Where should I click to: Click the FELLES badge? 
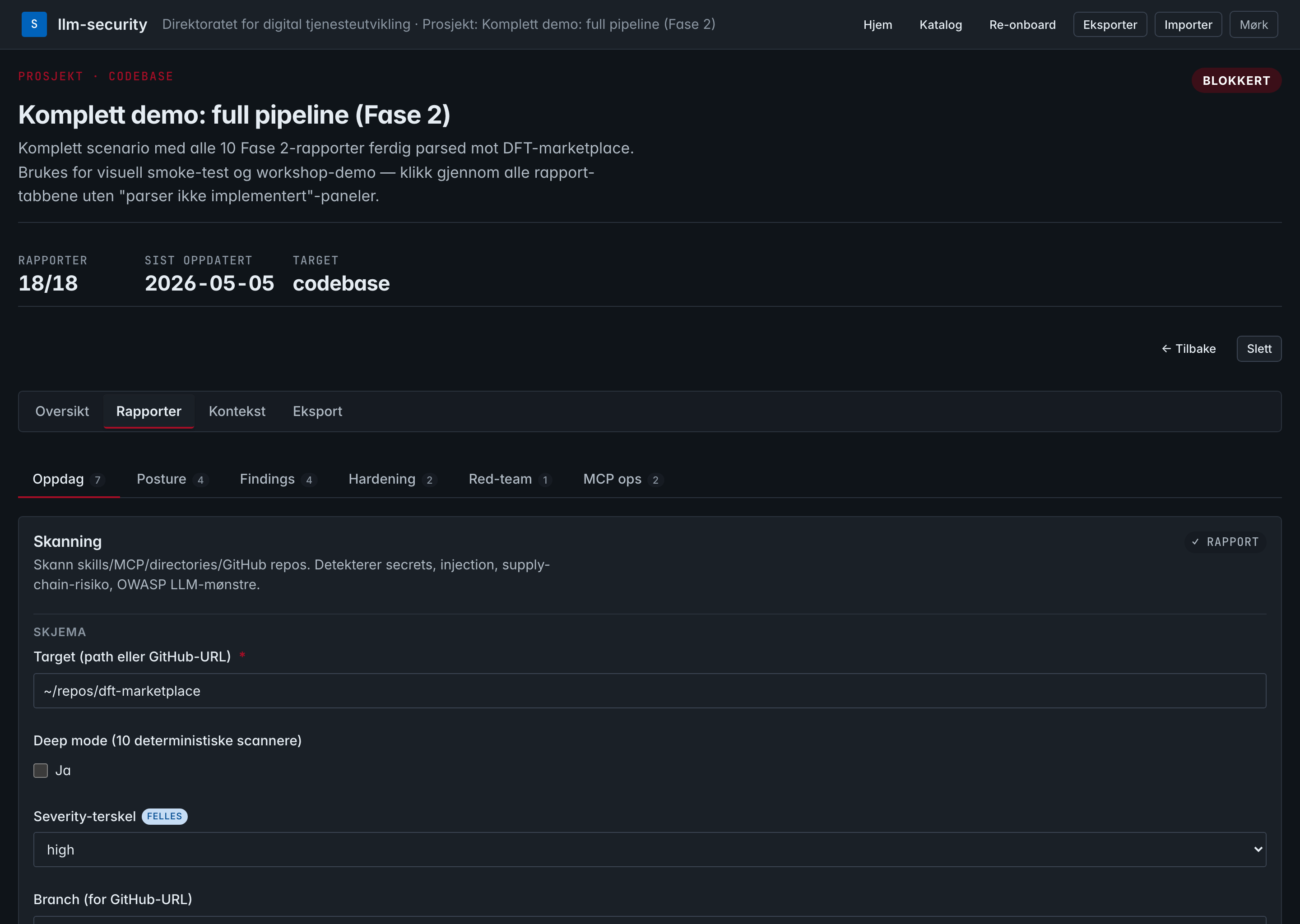click(164, 817)
